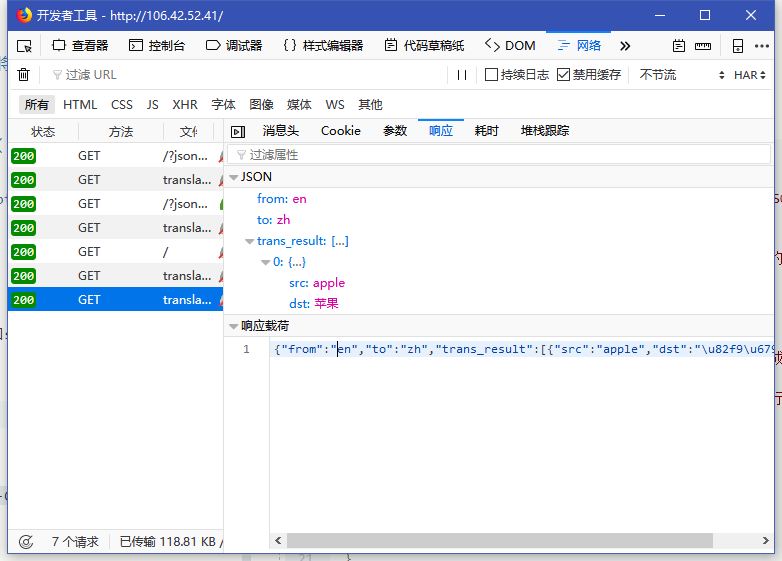The width and height of the screenshot is (782, 561).
Task: Filter requests by JS
Action: (153, 105)
